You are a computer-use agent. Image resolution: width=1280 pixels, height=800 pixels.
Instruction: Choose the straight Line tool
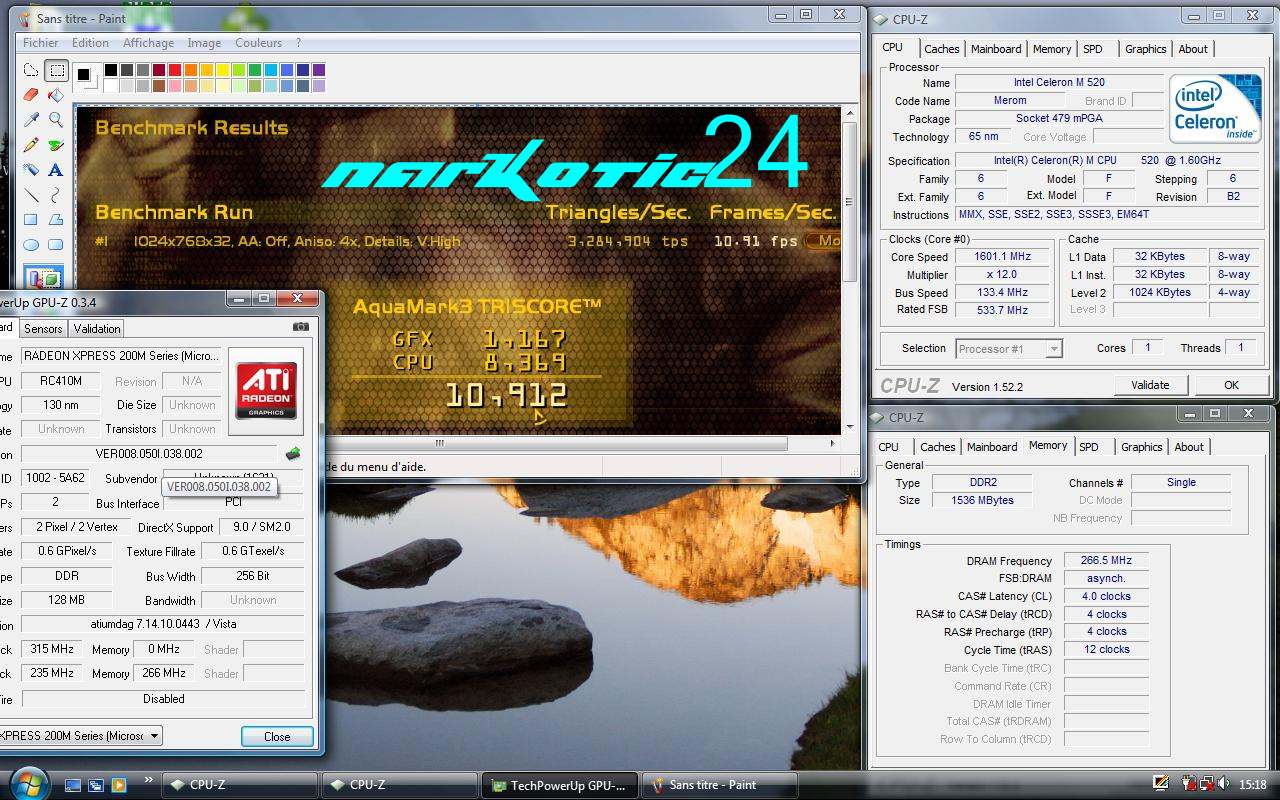31,196
